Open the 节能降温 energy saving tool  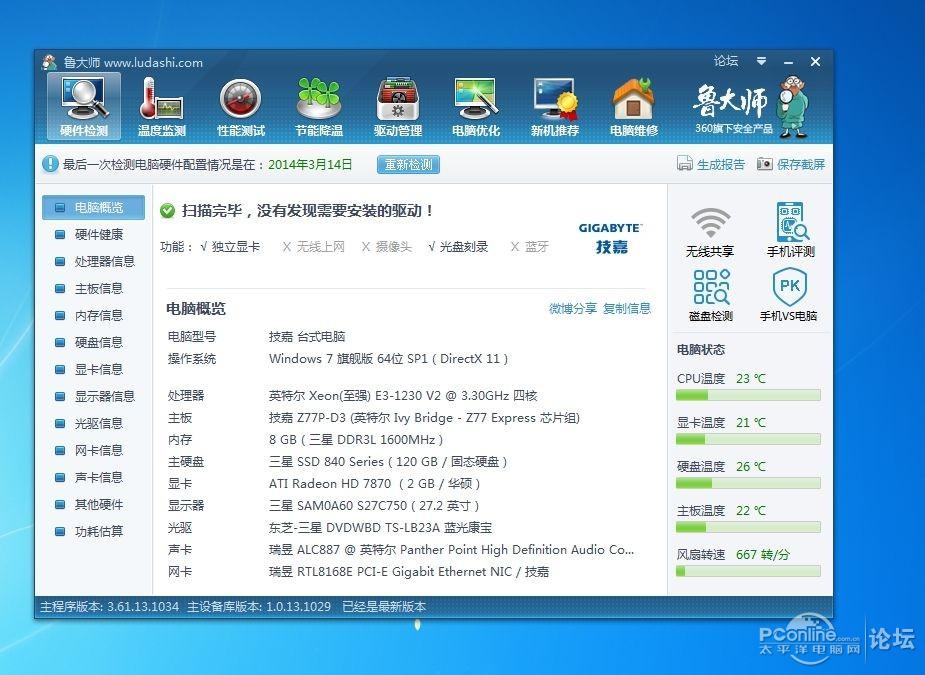[319, 107]
